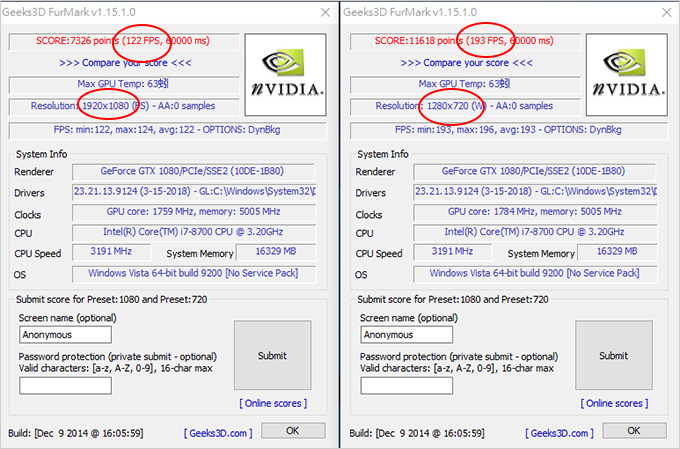The image size is (680, 449).
Task: Click OK button in right window
Action: coord(634,431)
